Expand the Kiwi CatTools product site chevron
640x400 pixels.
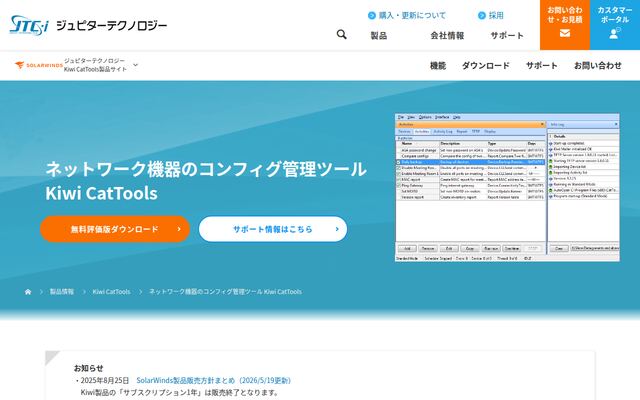(136, 65)
